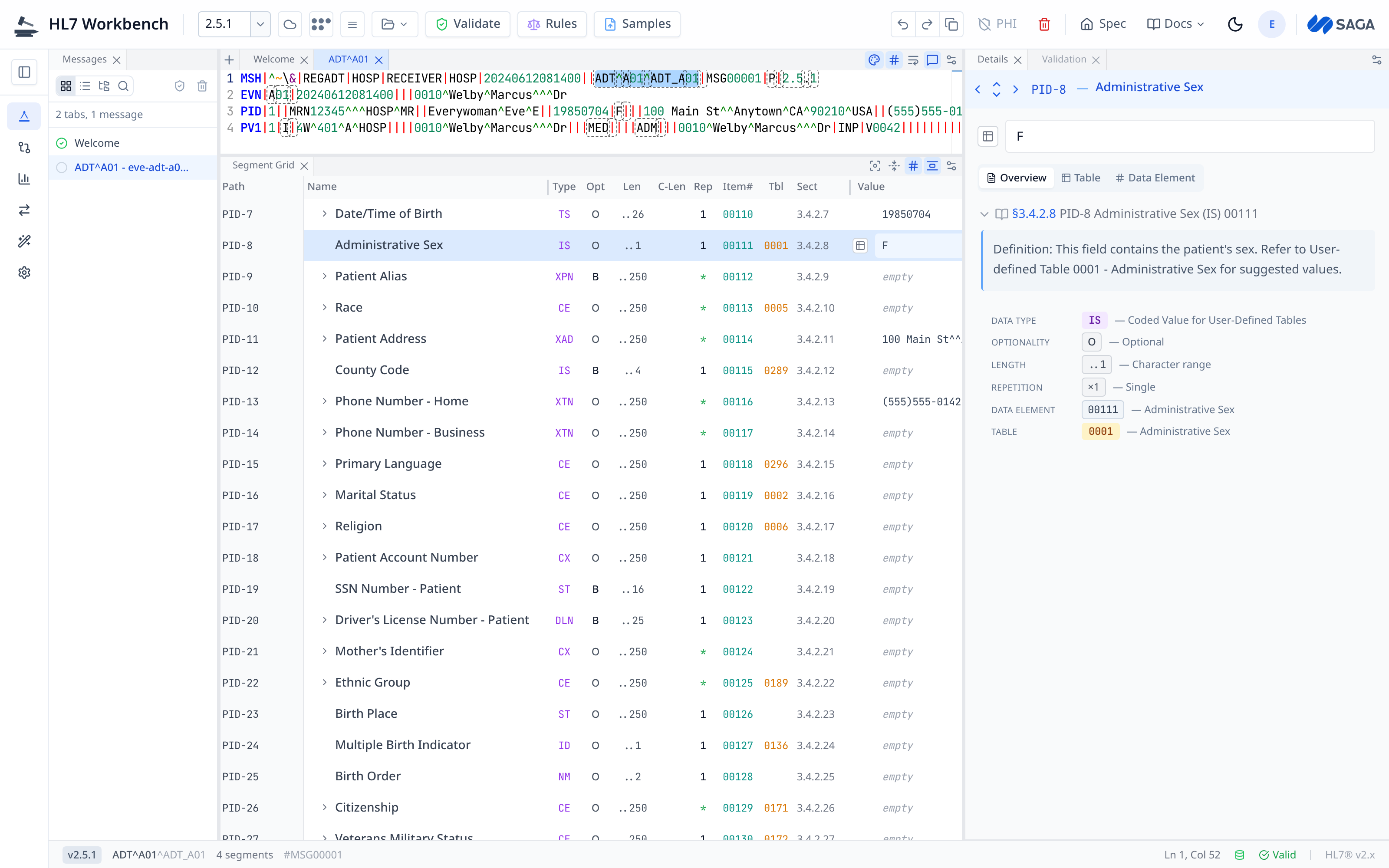This screenshot has width=1389, height=868.
Task: Add a new editor tab with plus
Action: coord(229,60)
